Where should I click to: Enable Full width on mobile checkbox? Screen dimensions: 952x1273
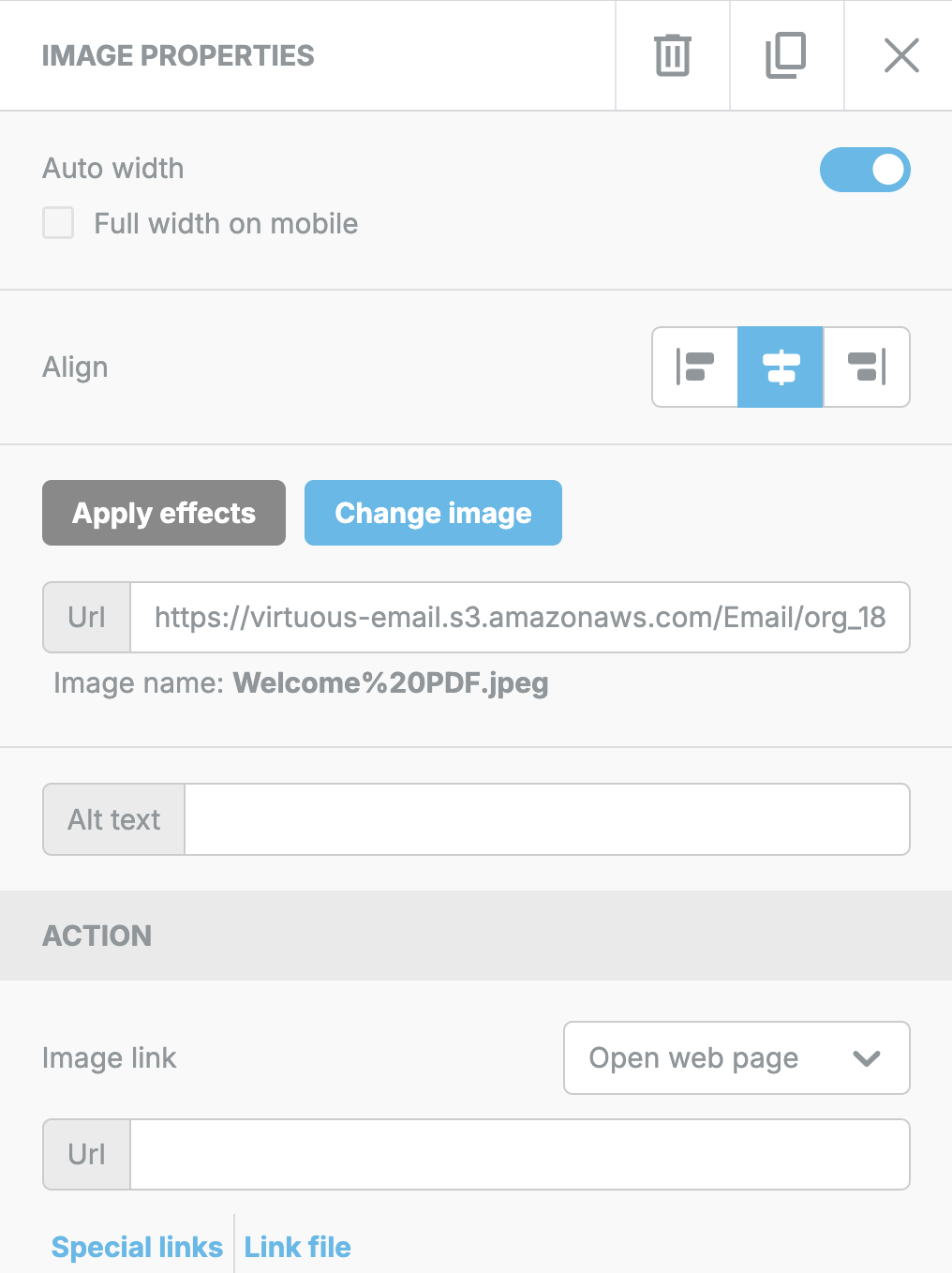[58, 223]
